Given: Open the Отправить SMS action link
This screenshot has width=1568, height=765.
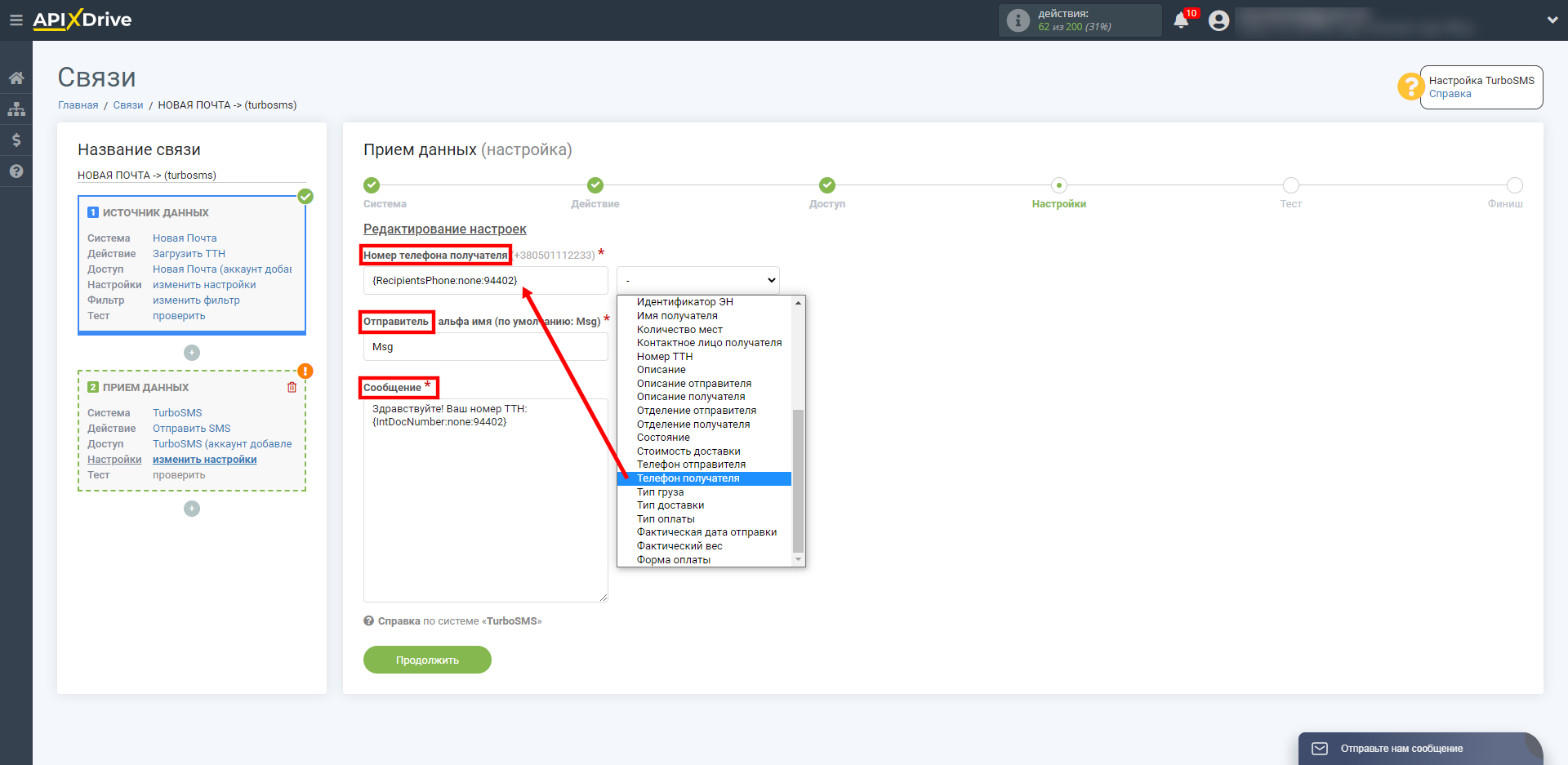Looking at the screenshot, I should point(191,429).
